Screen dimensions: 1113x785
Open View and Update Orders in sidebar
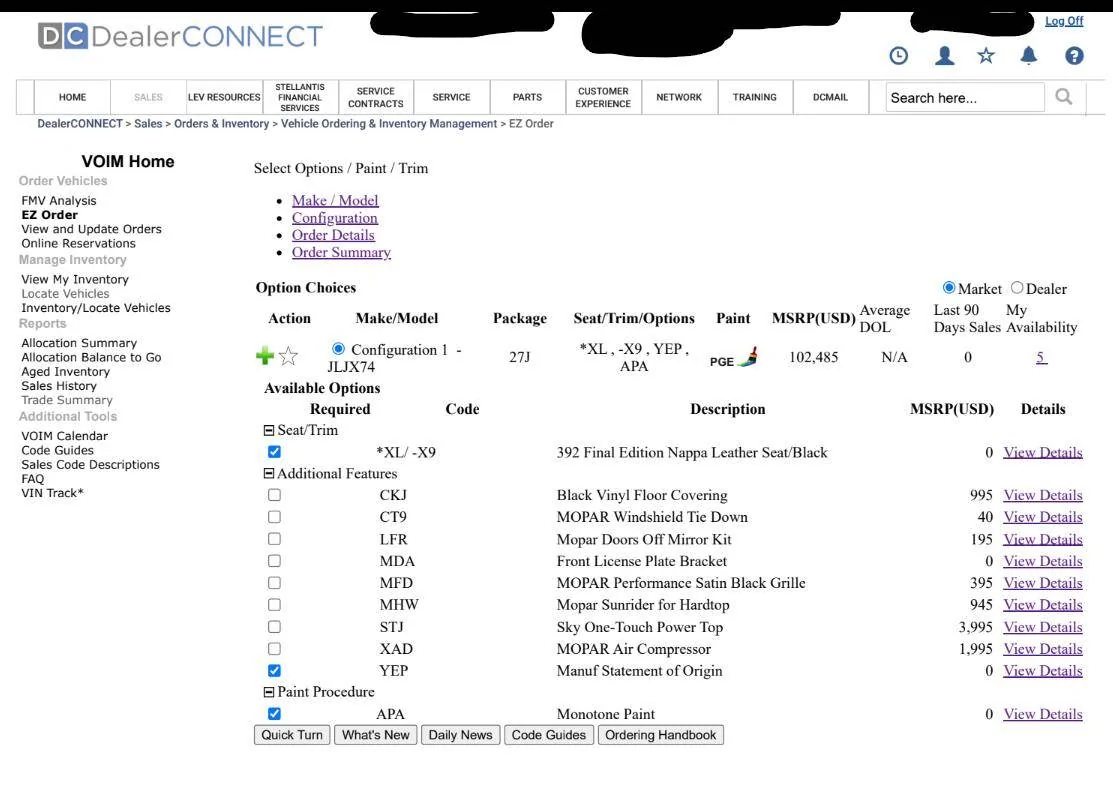coord(92,229)
